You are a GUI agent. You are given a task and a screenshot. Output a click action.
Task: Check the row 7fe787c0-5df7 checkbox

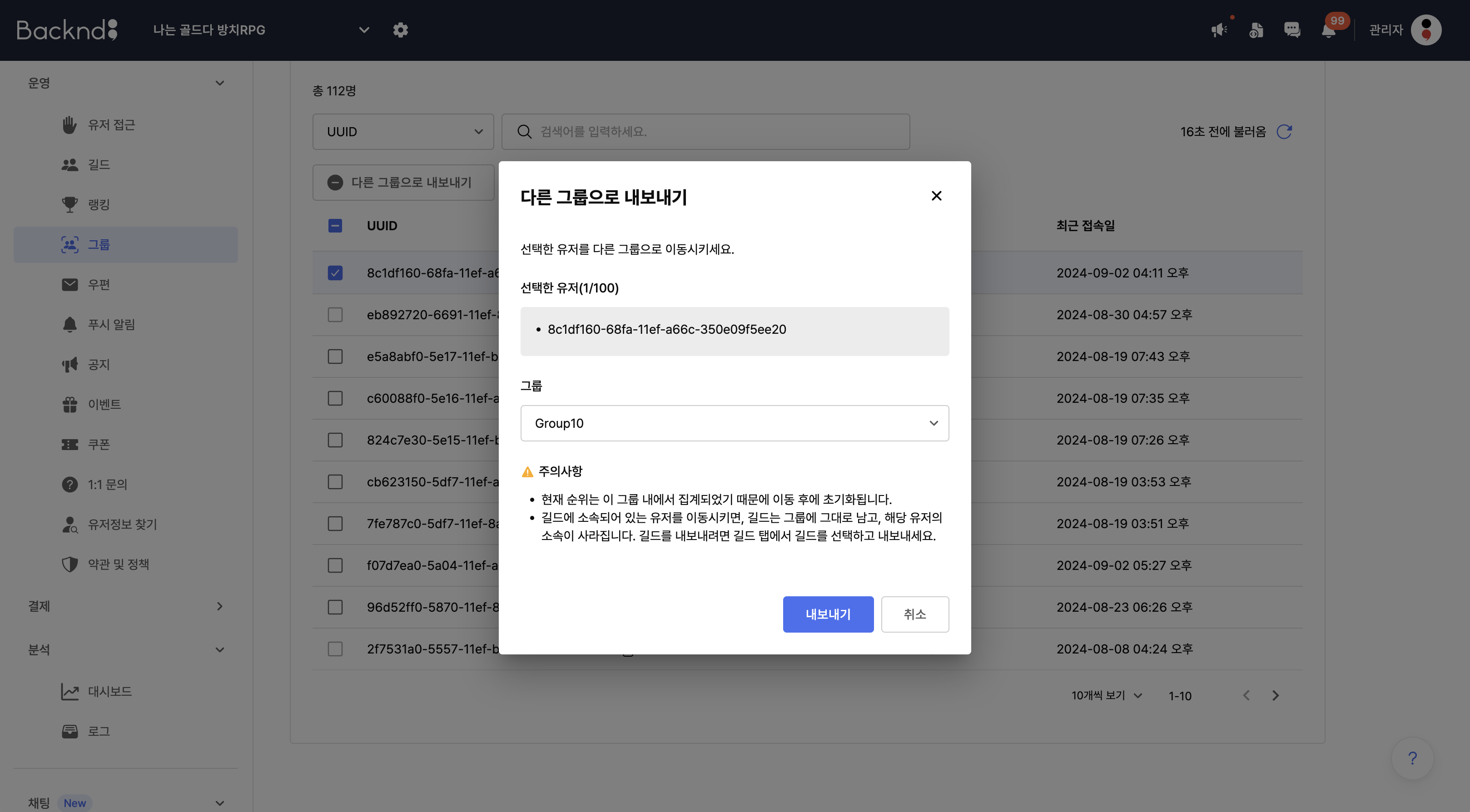(335, 524)
